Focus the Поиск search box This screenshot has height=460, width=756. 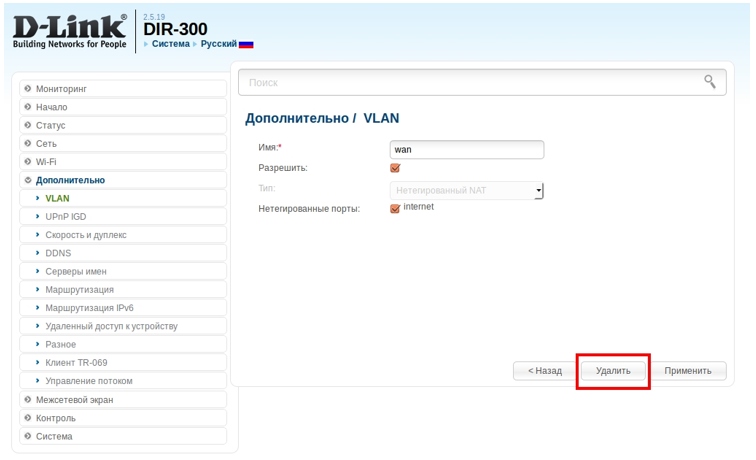tap(470, 82)
